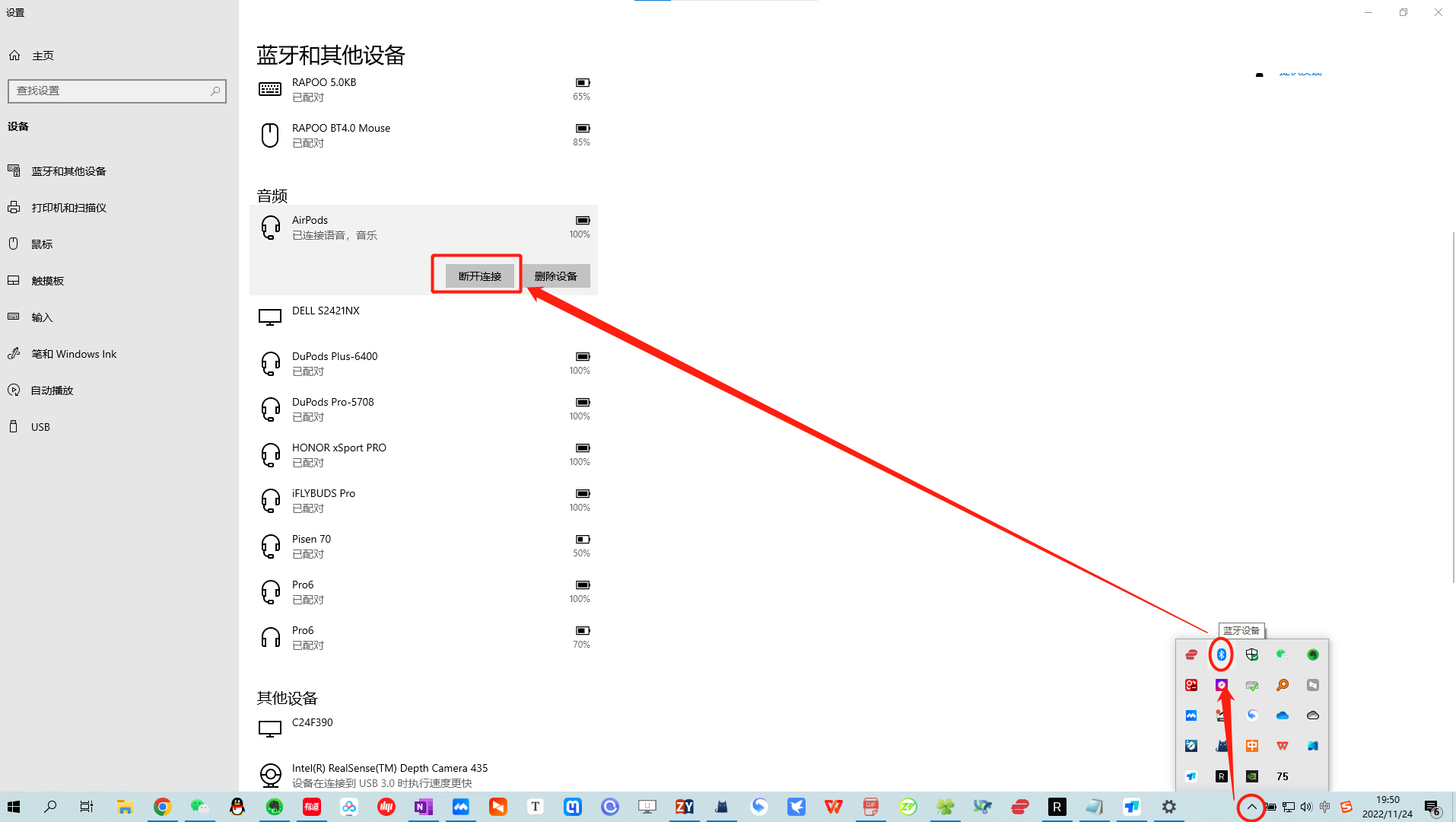This screenshot has width=1456, height=822.
Task: Click the settings page vertical scrollbar
Action: click(1452, 407)
